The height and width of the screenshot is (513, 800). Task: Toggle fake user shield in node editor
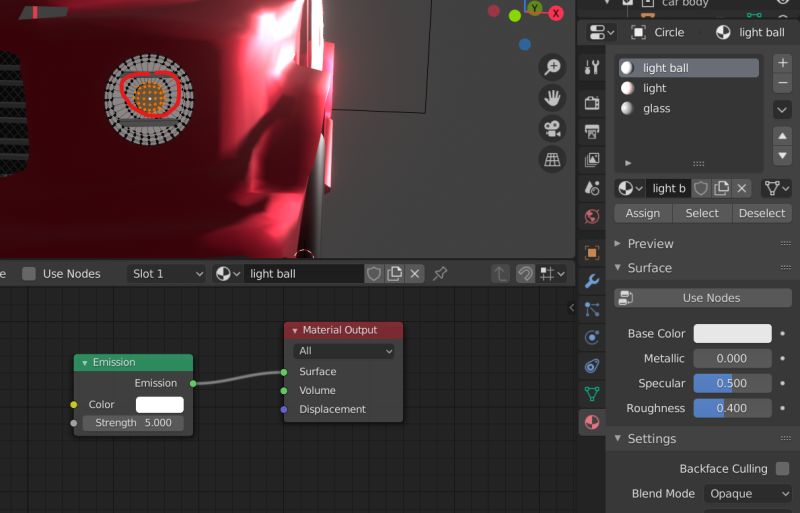pyautogui.click(x=374, y=274)
